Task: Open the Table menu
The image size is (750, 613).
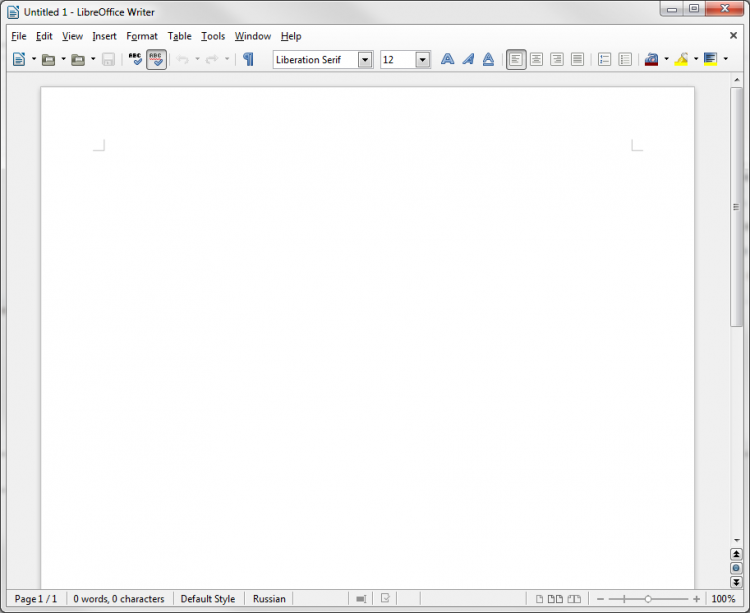Action: 179,36
